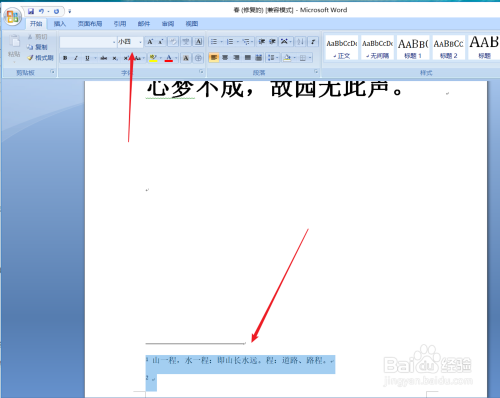Click the 复制 (Copy) button
The height and width of the screenshot is (398, 500).
(x=37, y=47)
